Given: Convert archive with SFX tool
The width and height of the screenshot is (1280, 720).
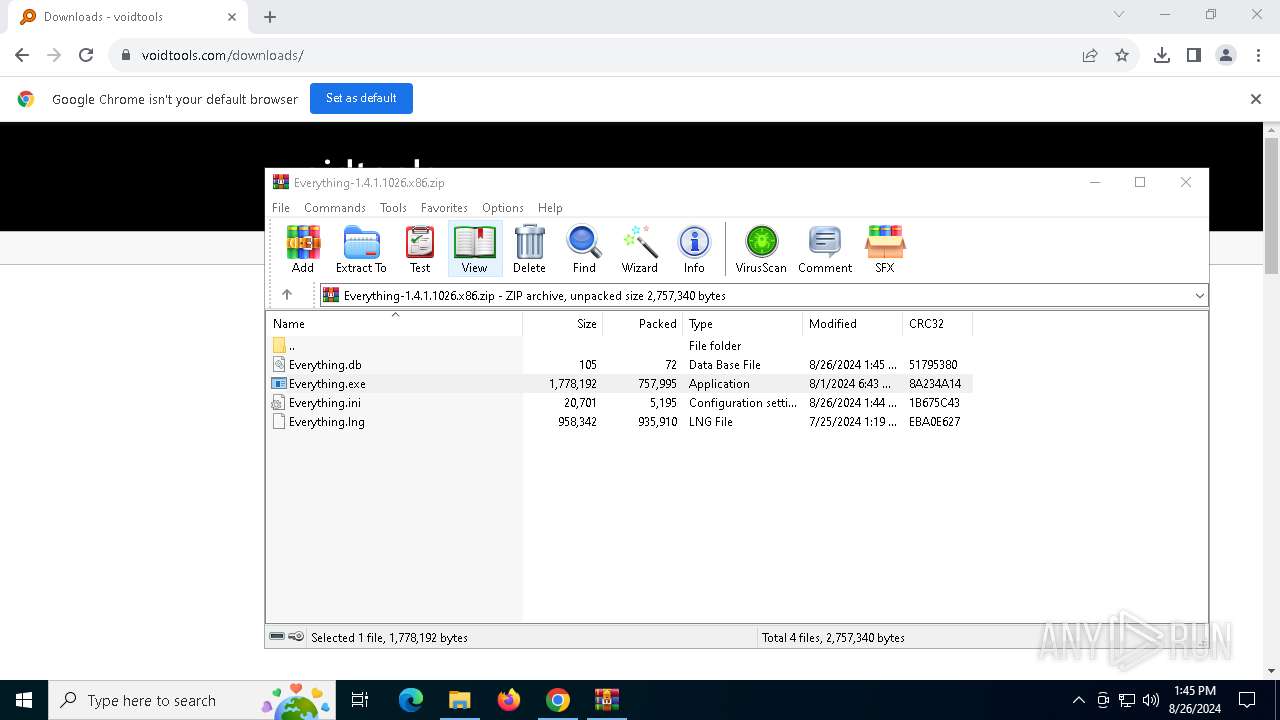Looking at the screenshot, I should point(885,249).
